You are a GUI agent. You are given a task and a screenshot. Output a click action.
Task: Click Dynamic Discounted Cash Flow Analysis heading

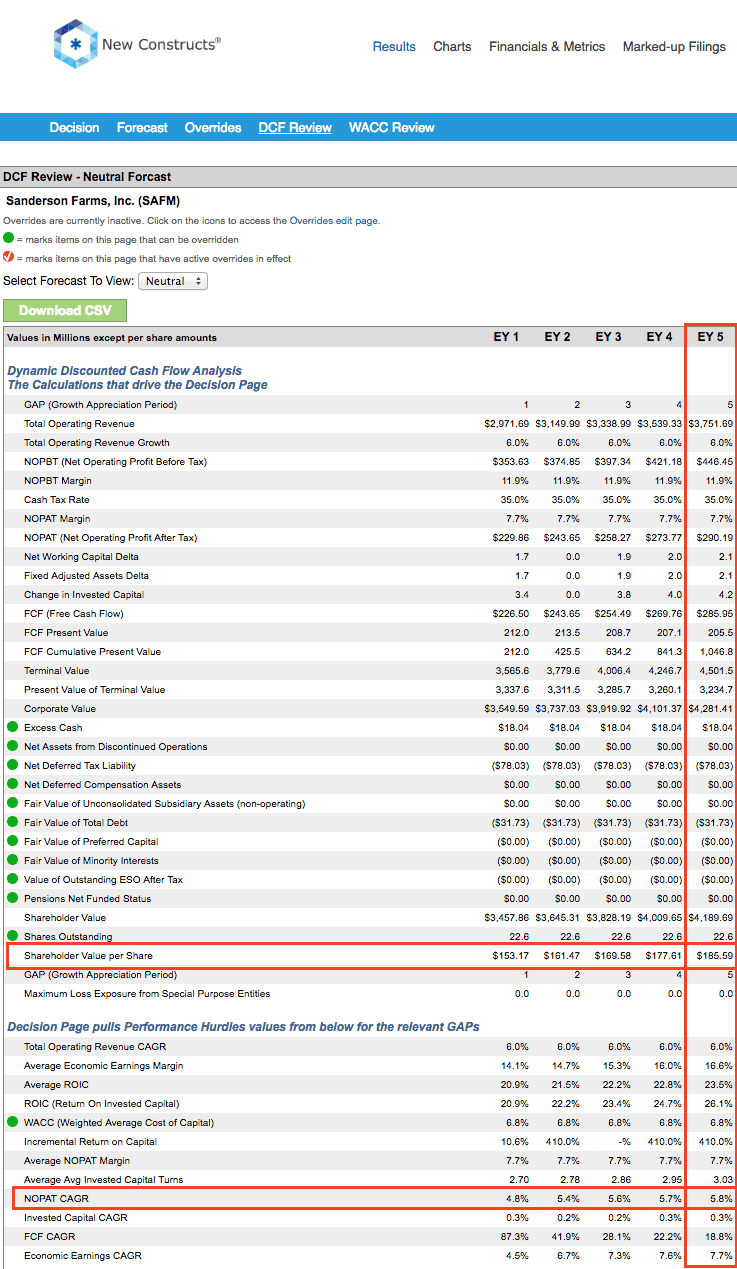pyautogui.click(x=125, y=371)
